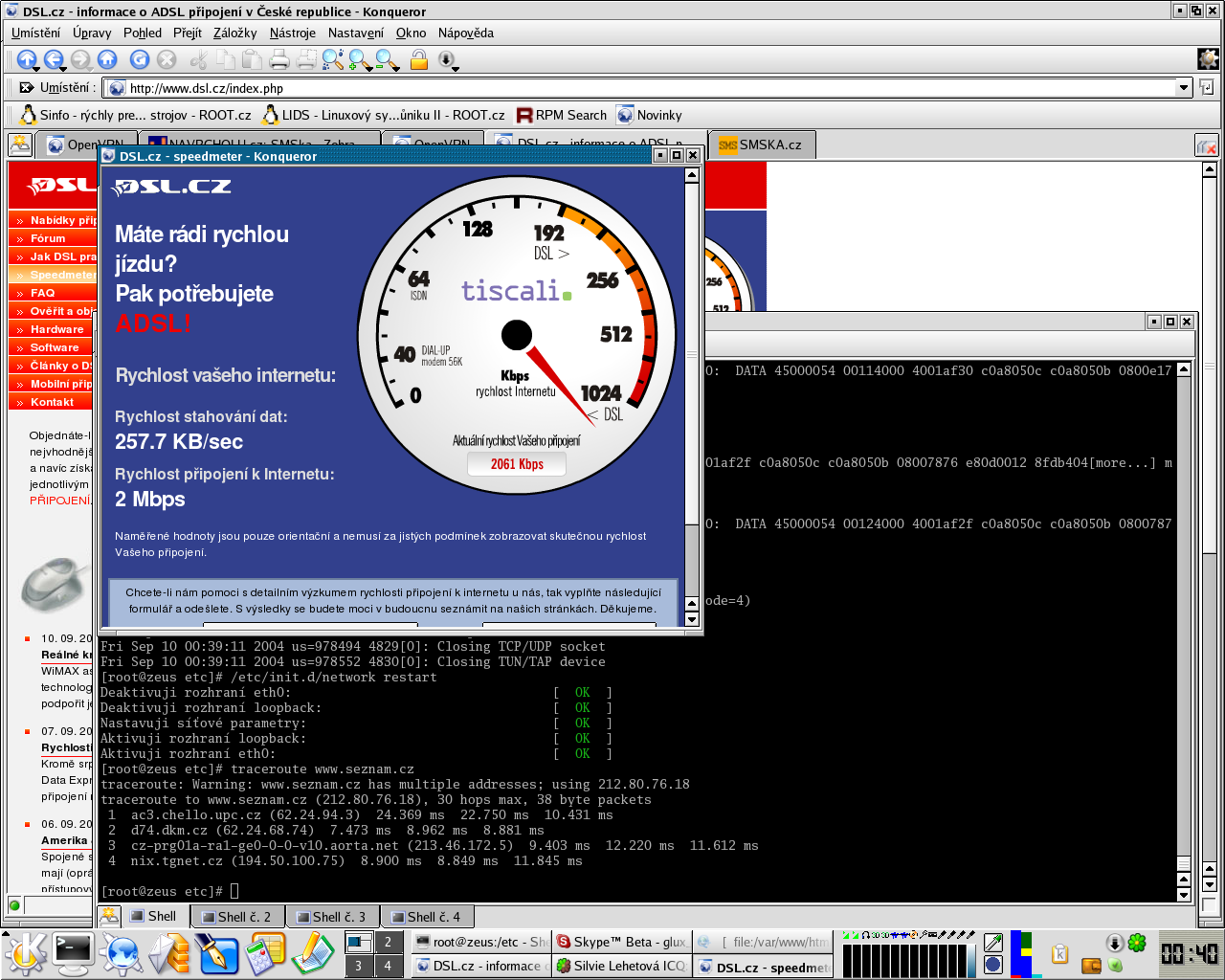Open new tab with Konqueror tab-bar icon

click(x=20, y=145)
